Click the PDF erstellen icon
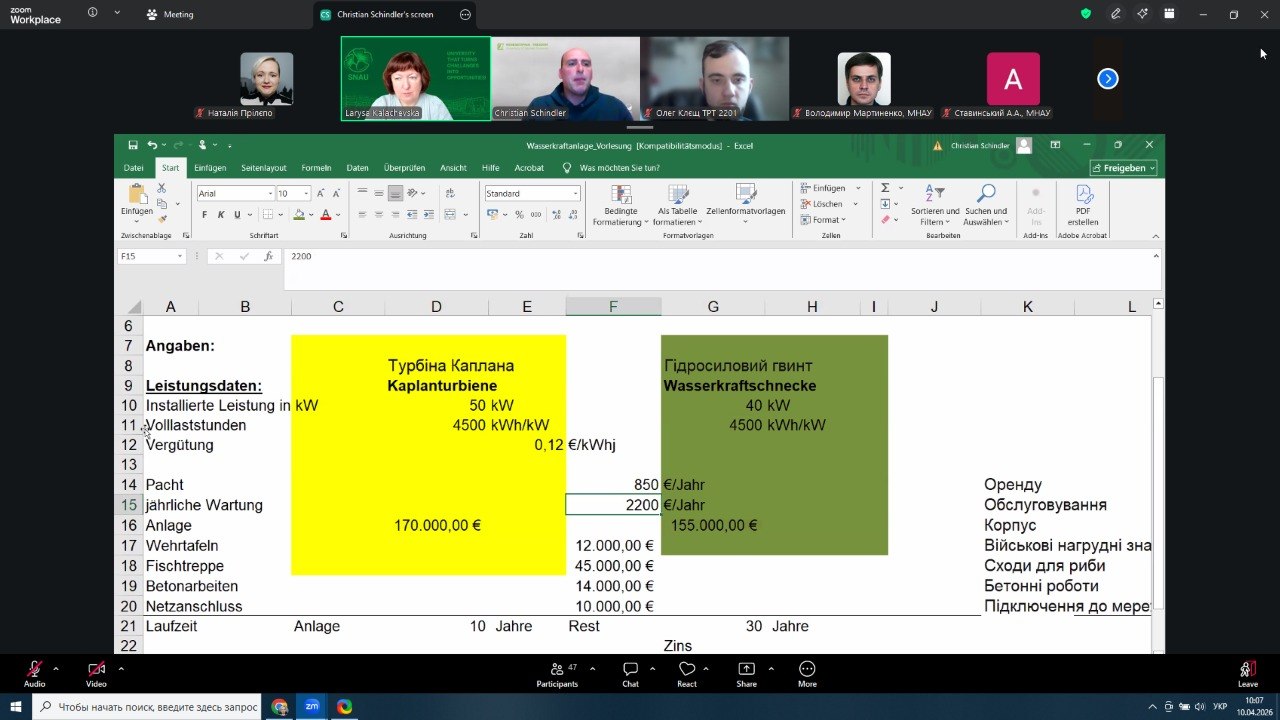Viewport: 1280px width, 720px height. [x=1083, y=195]
